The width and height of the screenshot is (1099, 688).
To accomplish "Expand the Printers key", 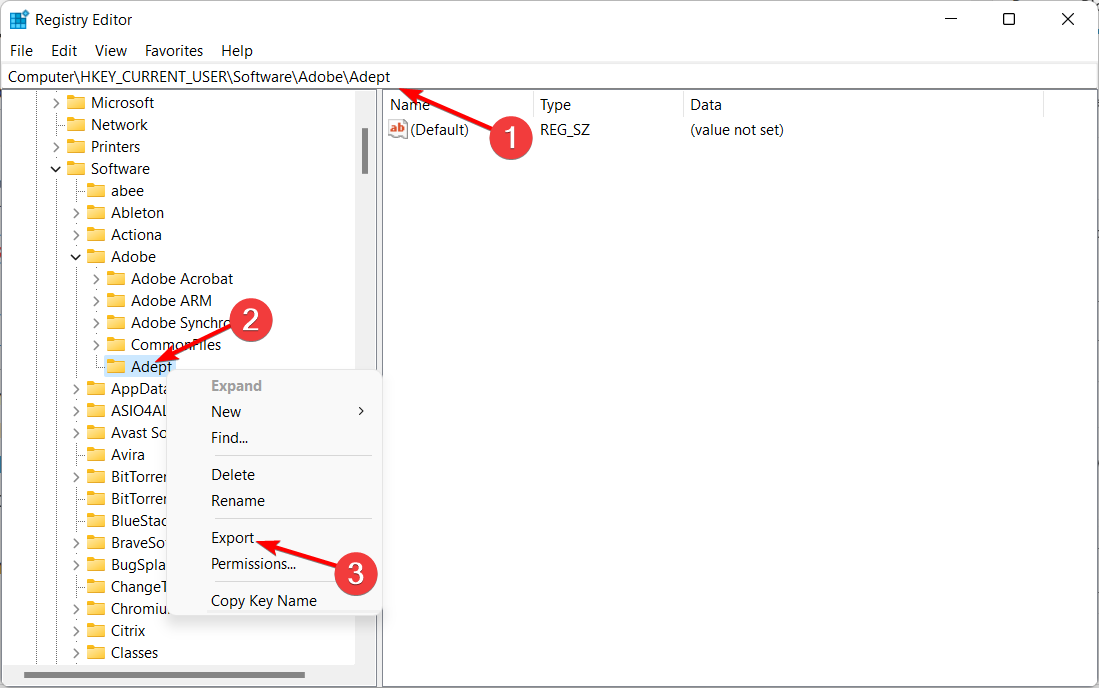I will coord(56,147).
